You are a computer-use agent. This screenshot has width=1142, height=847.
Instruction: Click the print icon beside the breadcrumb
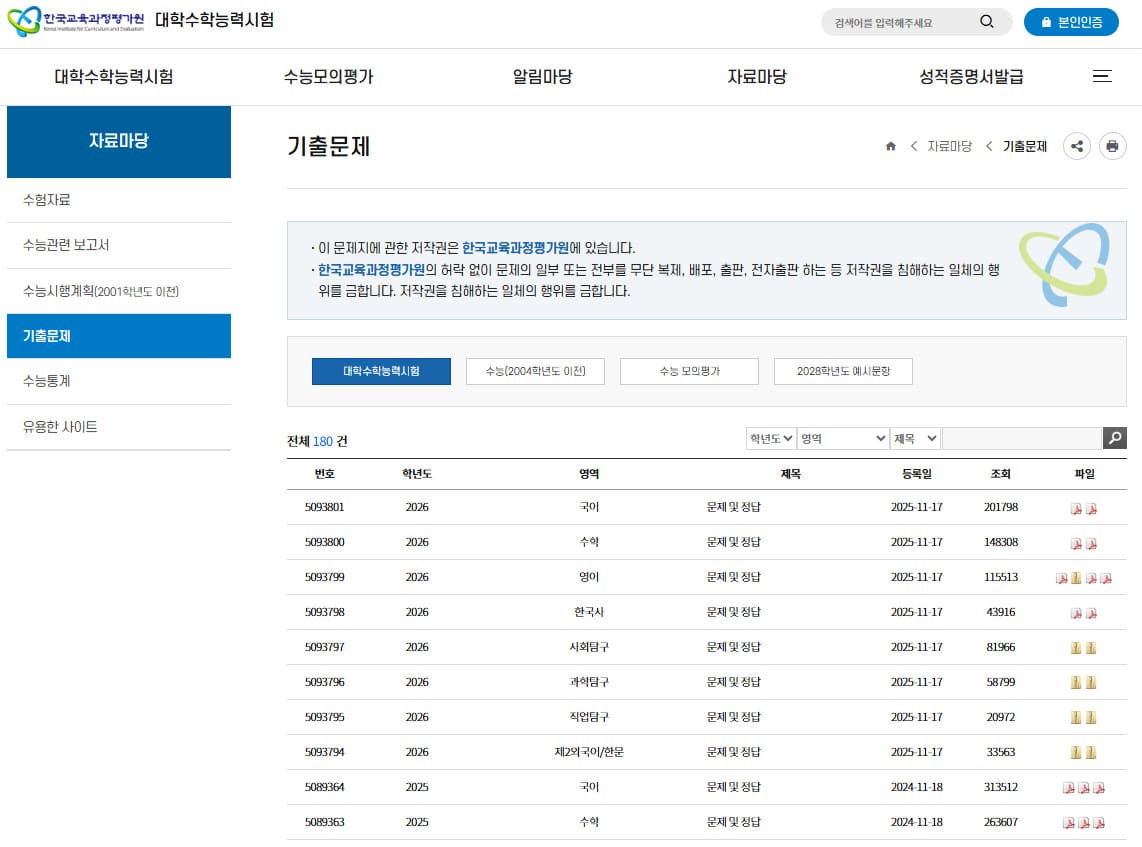(x=1112, y=146)
